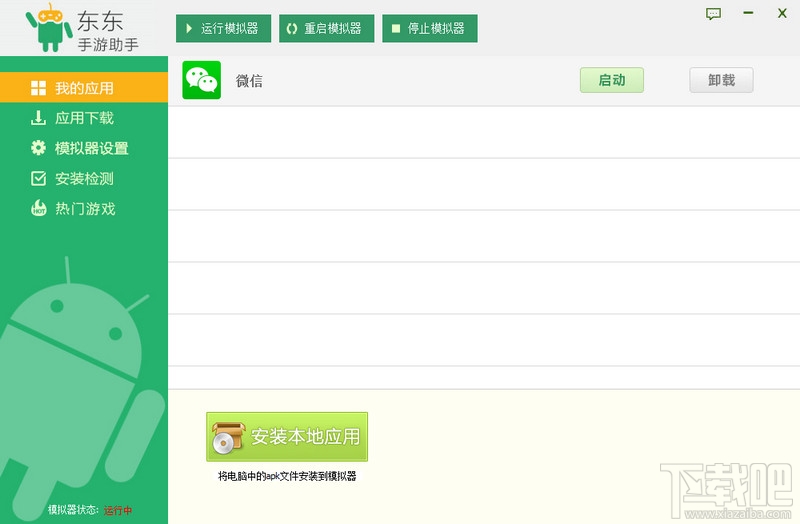
Task: Click the 东东手游助手 Android logo
Action: click(49, 28)
